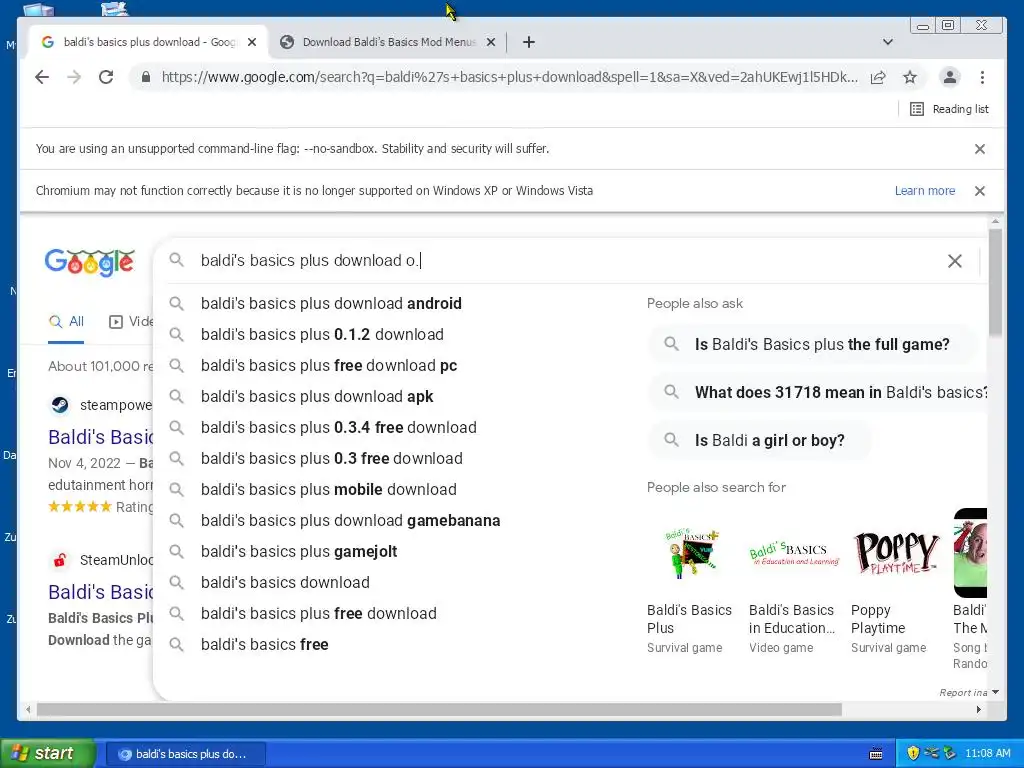Reload the current page

coord(106,77)
